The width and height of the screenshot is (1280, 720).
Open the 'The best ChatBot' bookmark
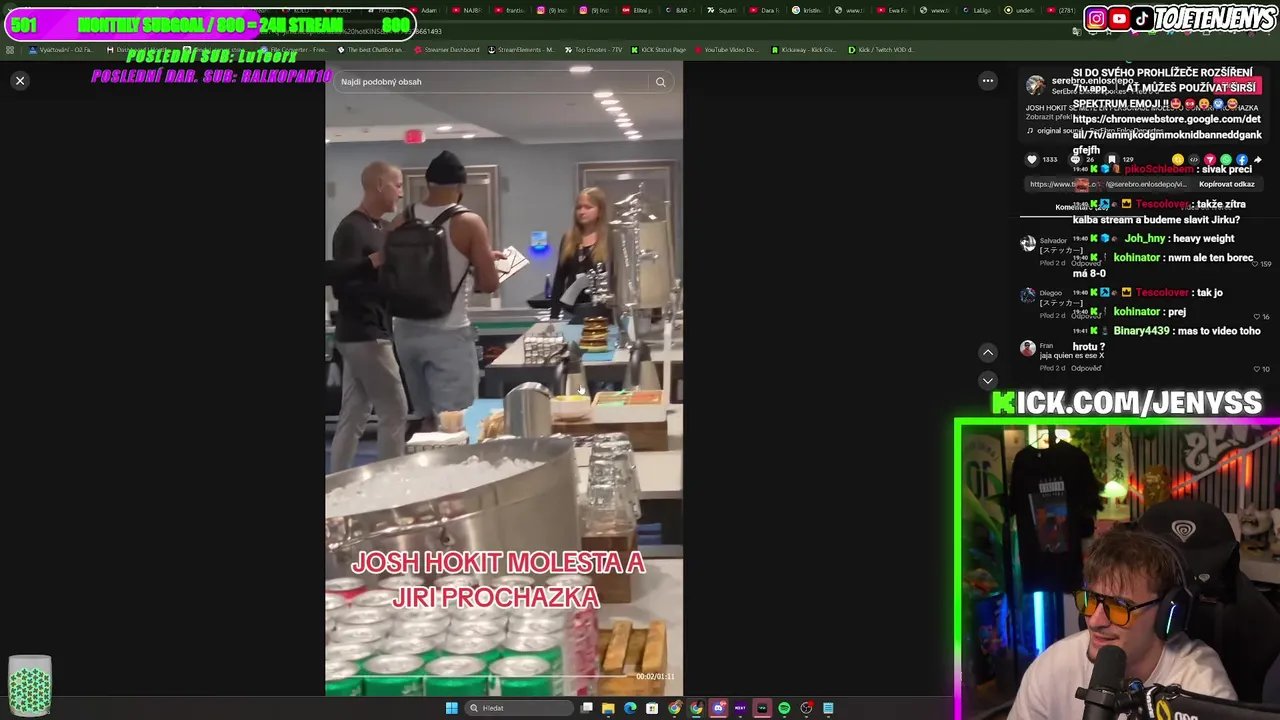(x=371, y=49)
